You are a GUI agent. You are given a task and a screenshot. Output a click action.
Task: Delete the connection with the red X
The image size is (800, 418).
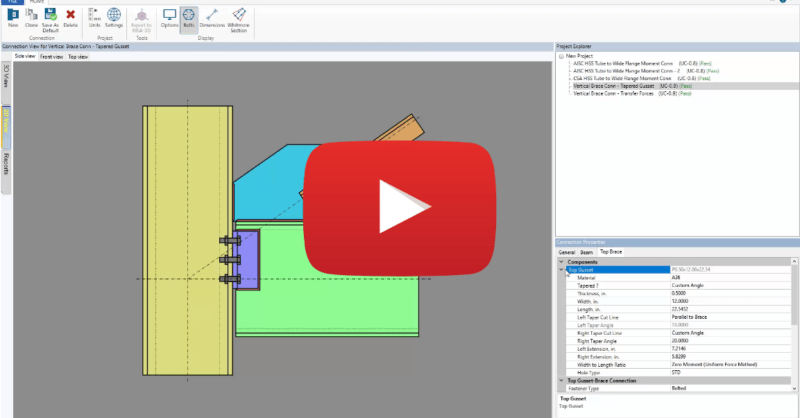click(x=70, y=17)
